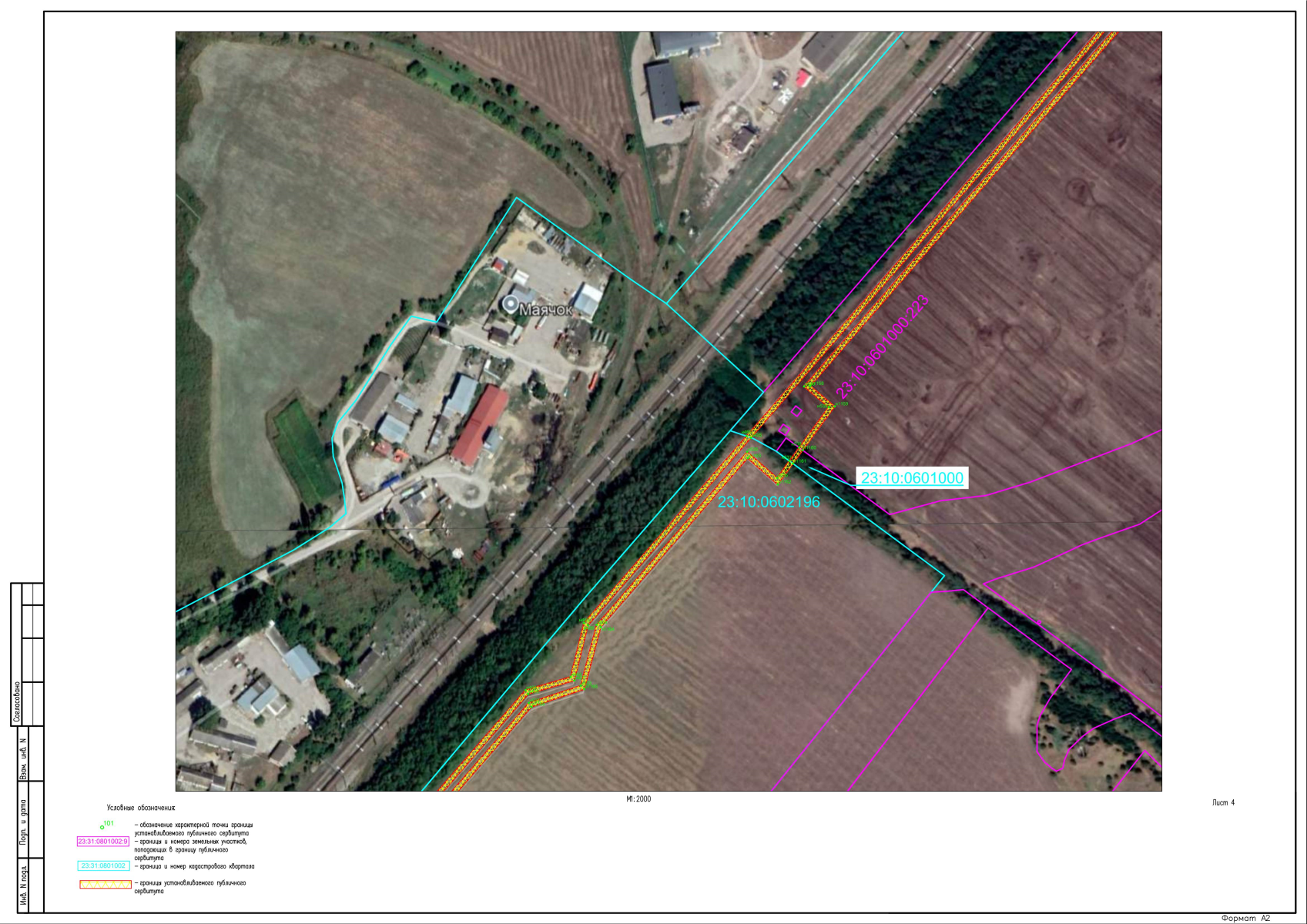
Task: Click the yellow-red servitude boundary legend swatch
Action: pyautogui.click(x=106, y=884)
